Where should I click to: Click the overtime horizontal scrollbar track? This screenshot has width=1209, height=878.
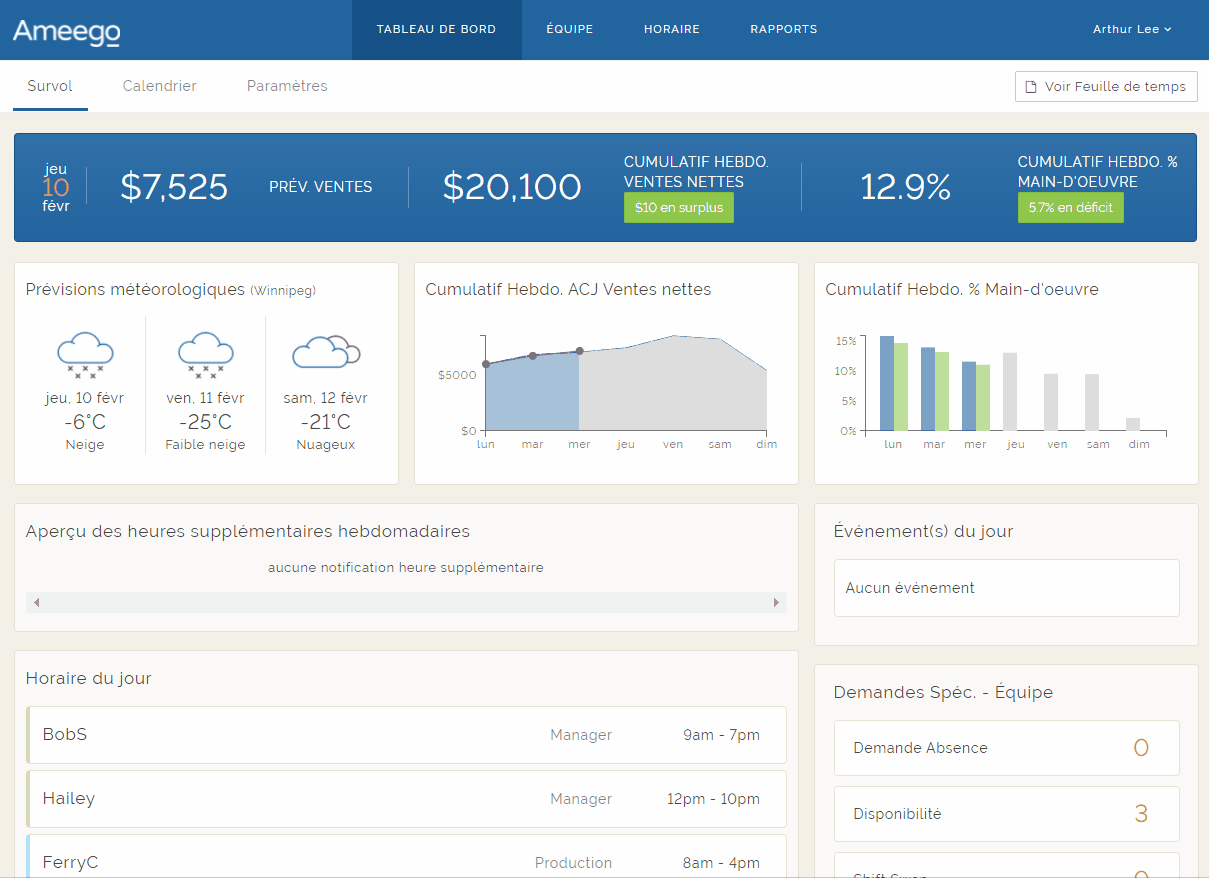coord(406,602)
